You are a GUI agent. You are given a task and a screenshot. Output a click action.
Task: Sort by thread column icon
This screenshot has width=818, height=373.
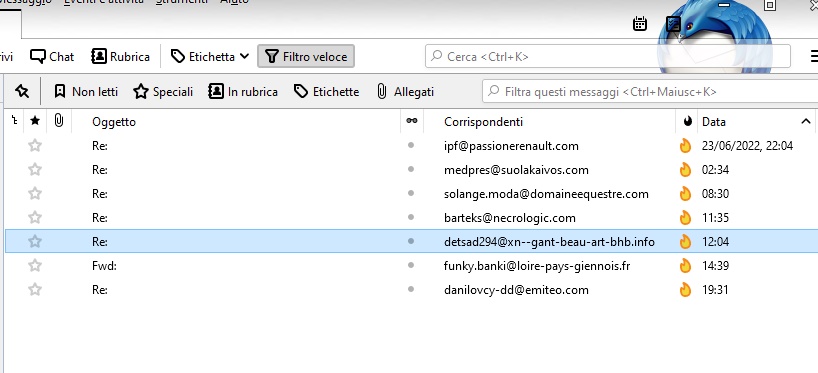[x=15, y=121]
